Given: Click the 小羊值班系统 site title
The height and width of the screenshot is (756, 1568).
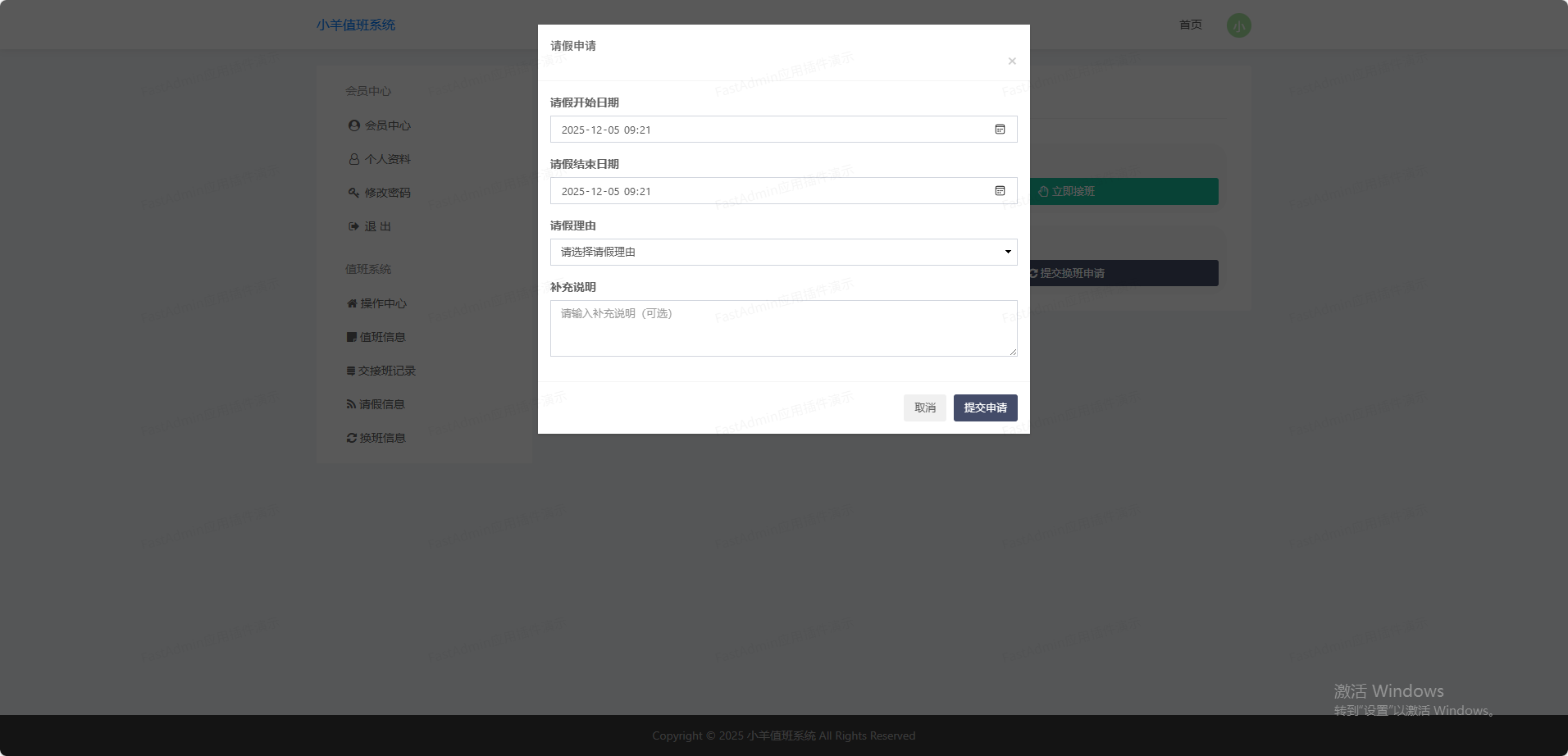Looking at the screenshot, I should 356,25.
